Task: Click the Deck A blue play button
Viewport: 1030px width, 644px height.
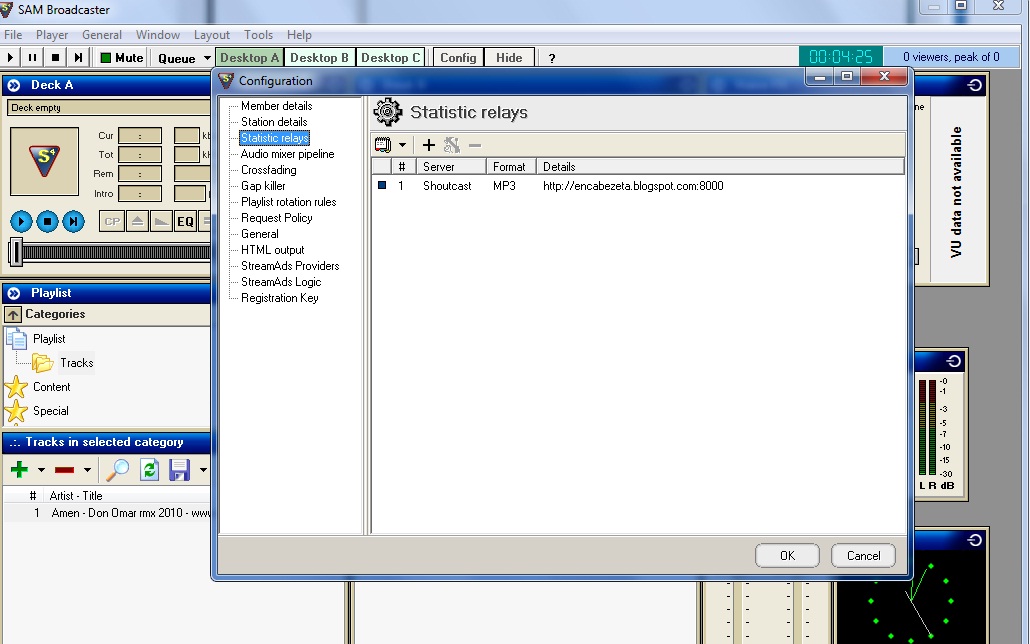Action: [21, 221]
